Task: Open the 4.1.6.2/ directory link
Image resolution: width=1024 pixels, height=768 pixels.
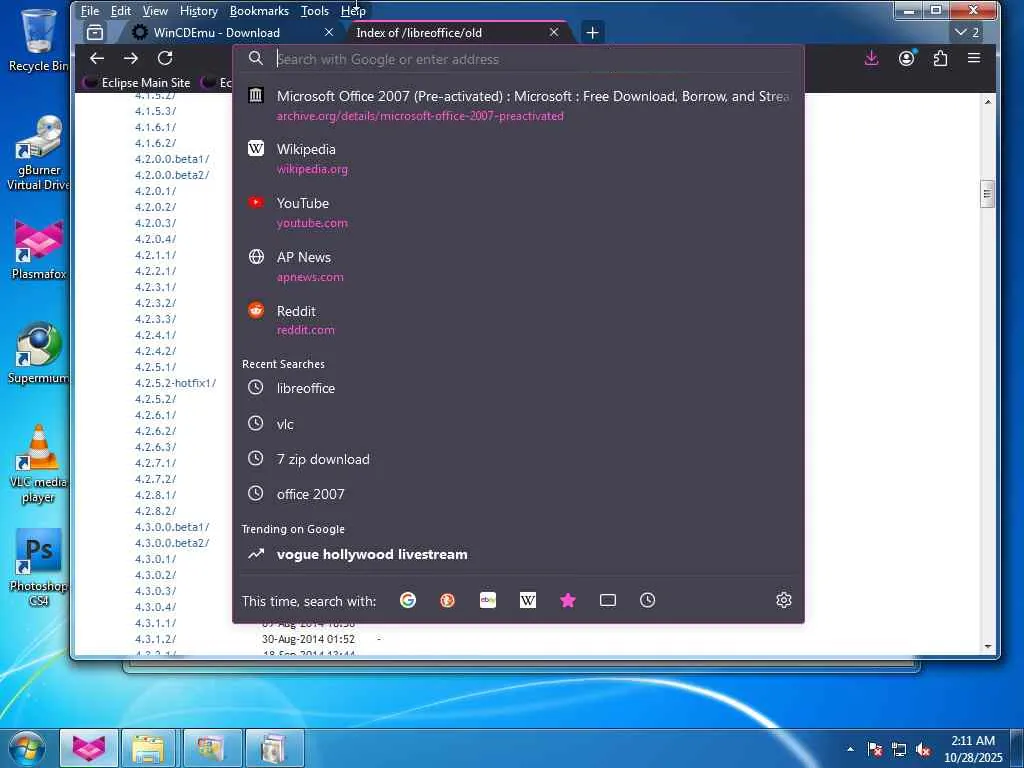Action: pyautogui.click(x=155, y=143)
